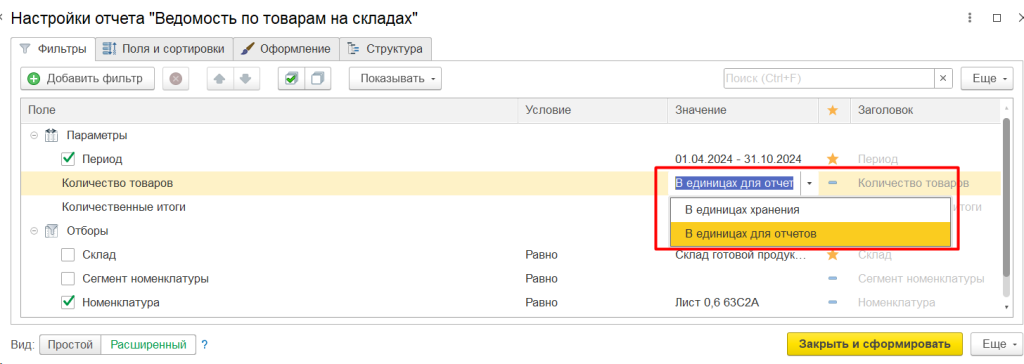This screenshot has width=1024, height=364.
Task: Click the Поле column header
Action: [x=270, y=110]
